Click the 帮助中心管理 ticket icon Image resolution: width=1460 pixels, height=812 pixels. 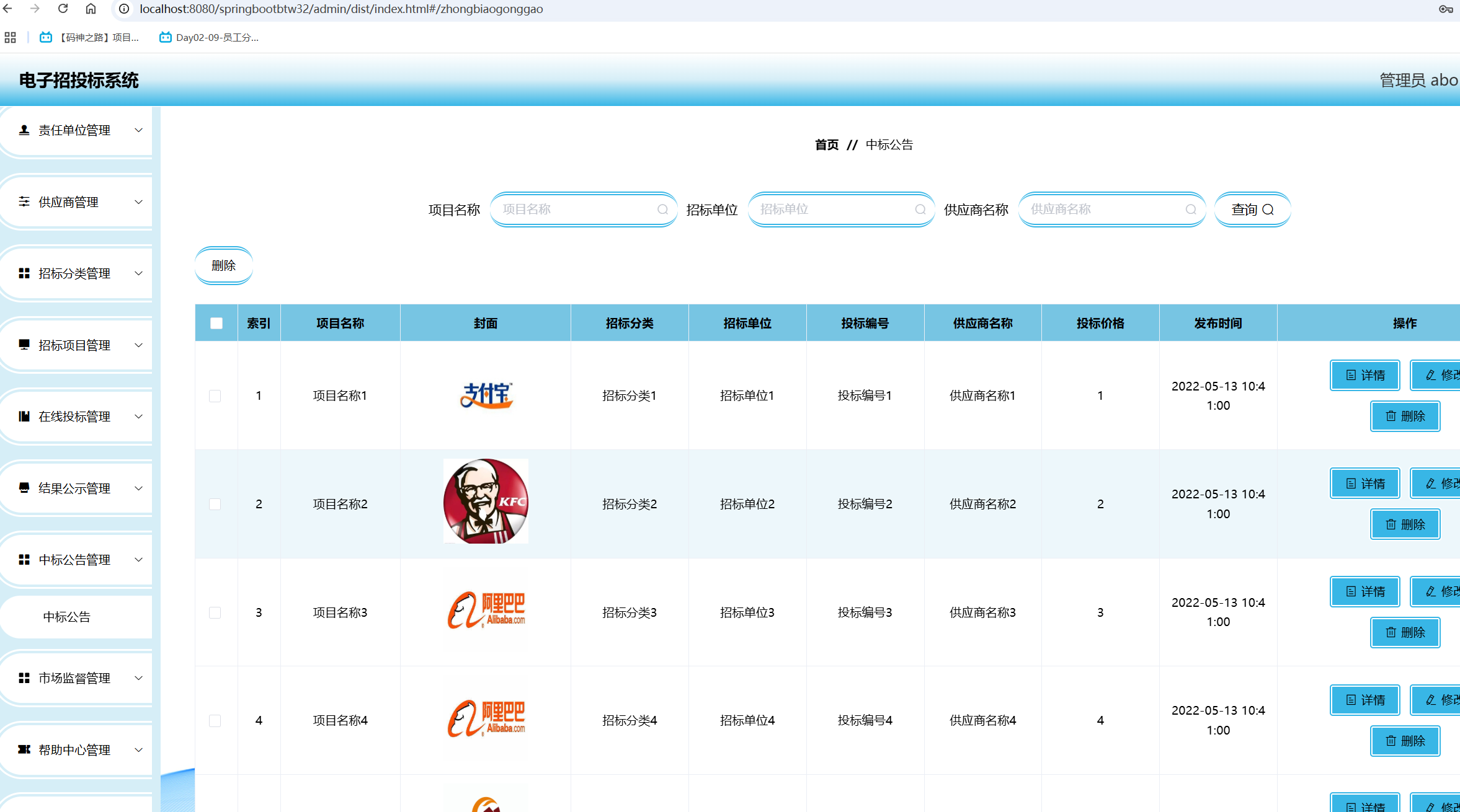(24, 749)
